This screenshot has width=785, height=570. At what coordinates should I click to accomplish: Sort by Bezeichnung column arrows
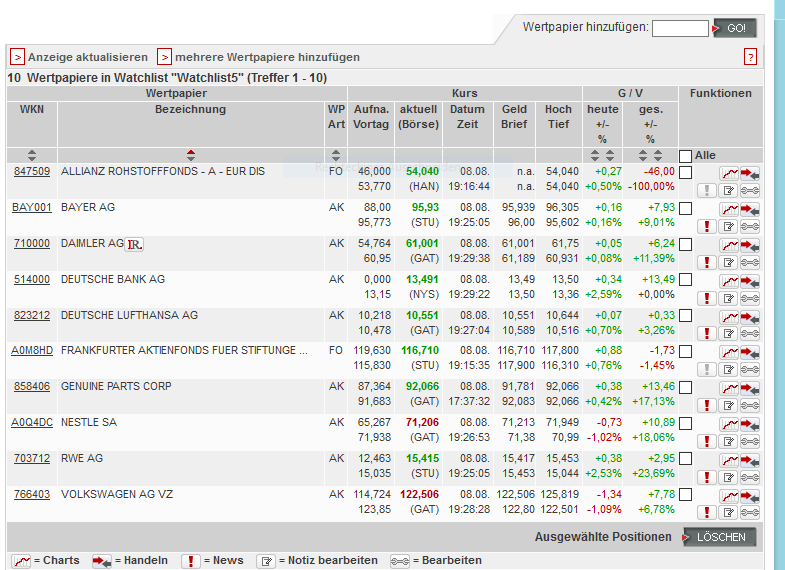[x=191, y=155]
